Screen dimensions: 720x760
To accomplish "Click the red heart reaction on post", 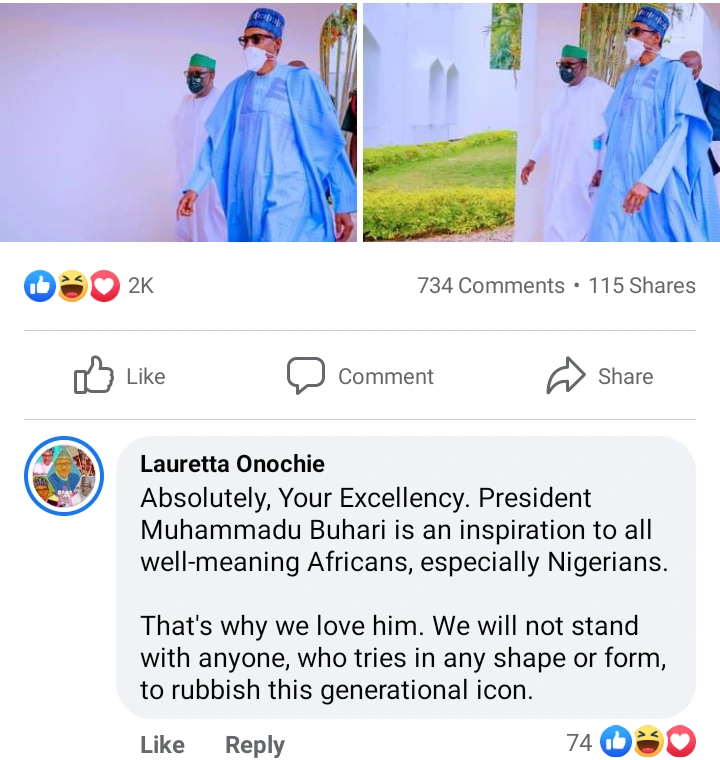I will click(104, 286).
